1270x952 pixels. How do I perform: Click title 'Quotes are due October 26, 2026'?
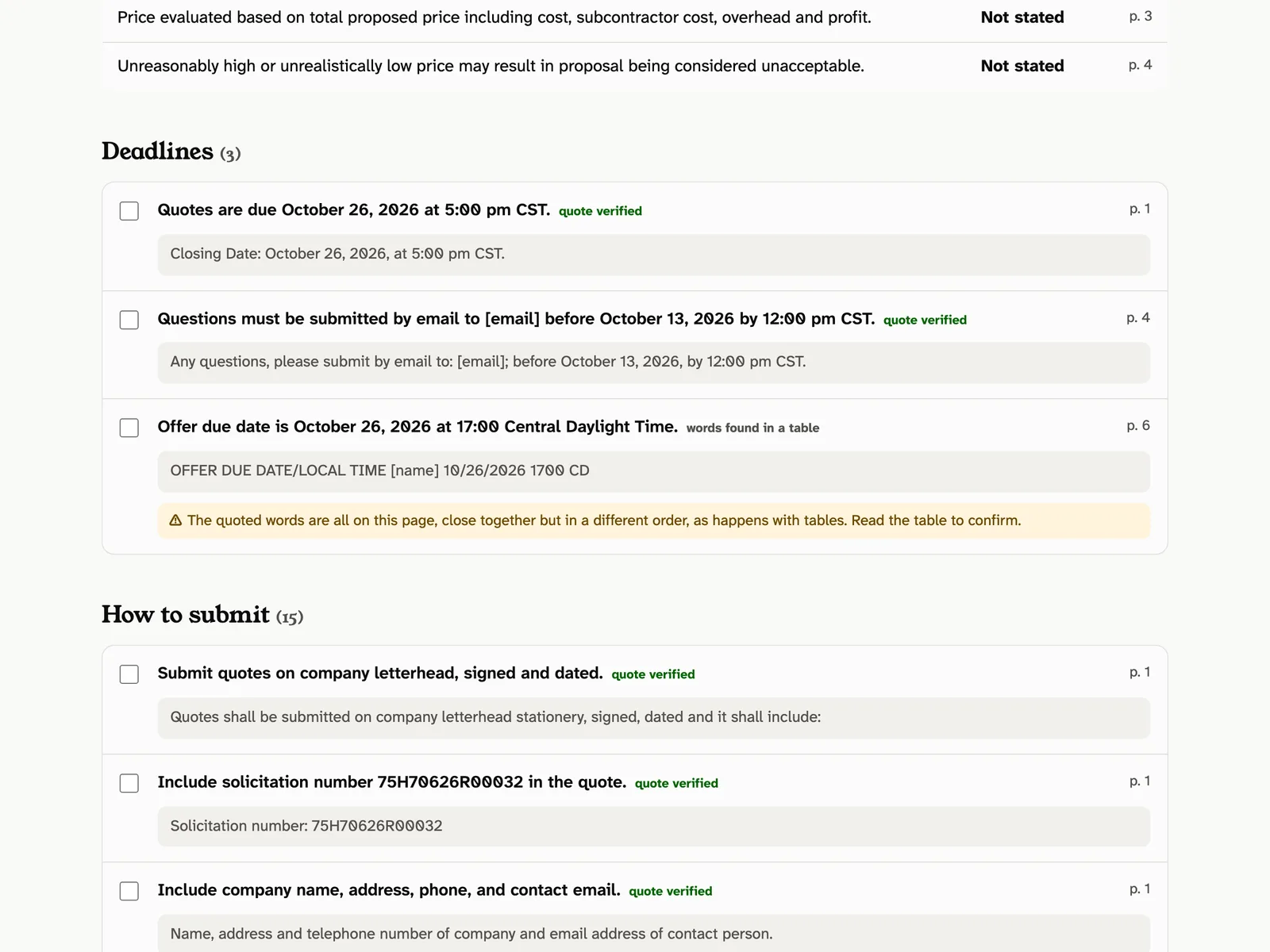(354, 209)
